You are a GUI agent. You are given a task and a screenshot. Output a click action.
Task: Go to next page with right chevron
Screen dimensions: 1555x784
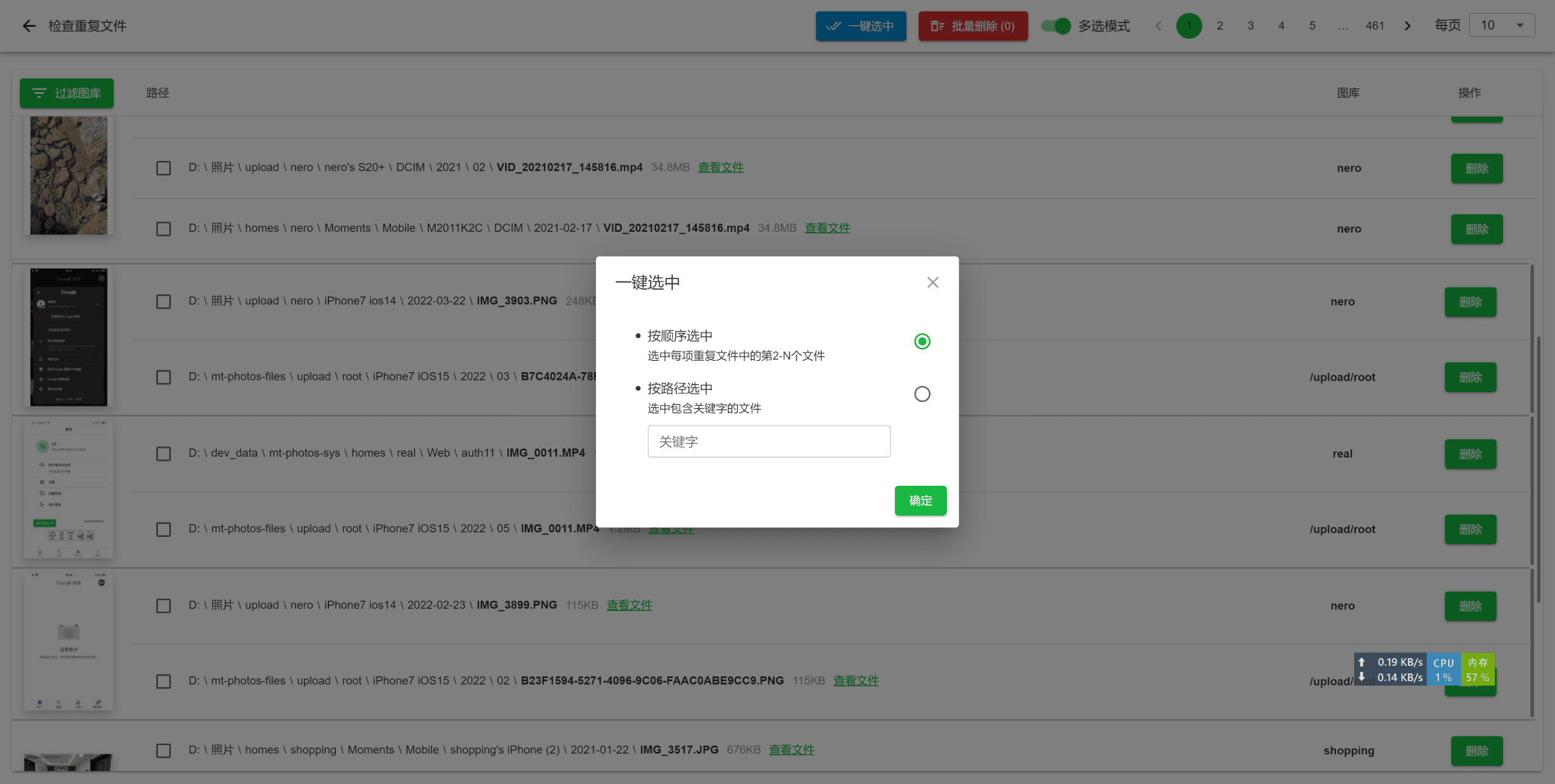pos(1408,26)
